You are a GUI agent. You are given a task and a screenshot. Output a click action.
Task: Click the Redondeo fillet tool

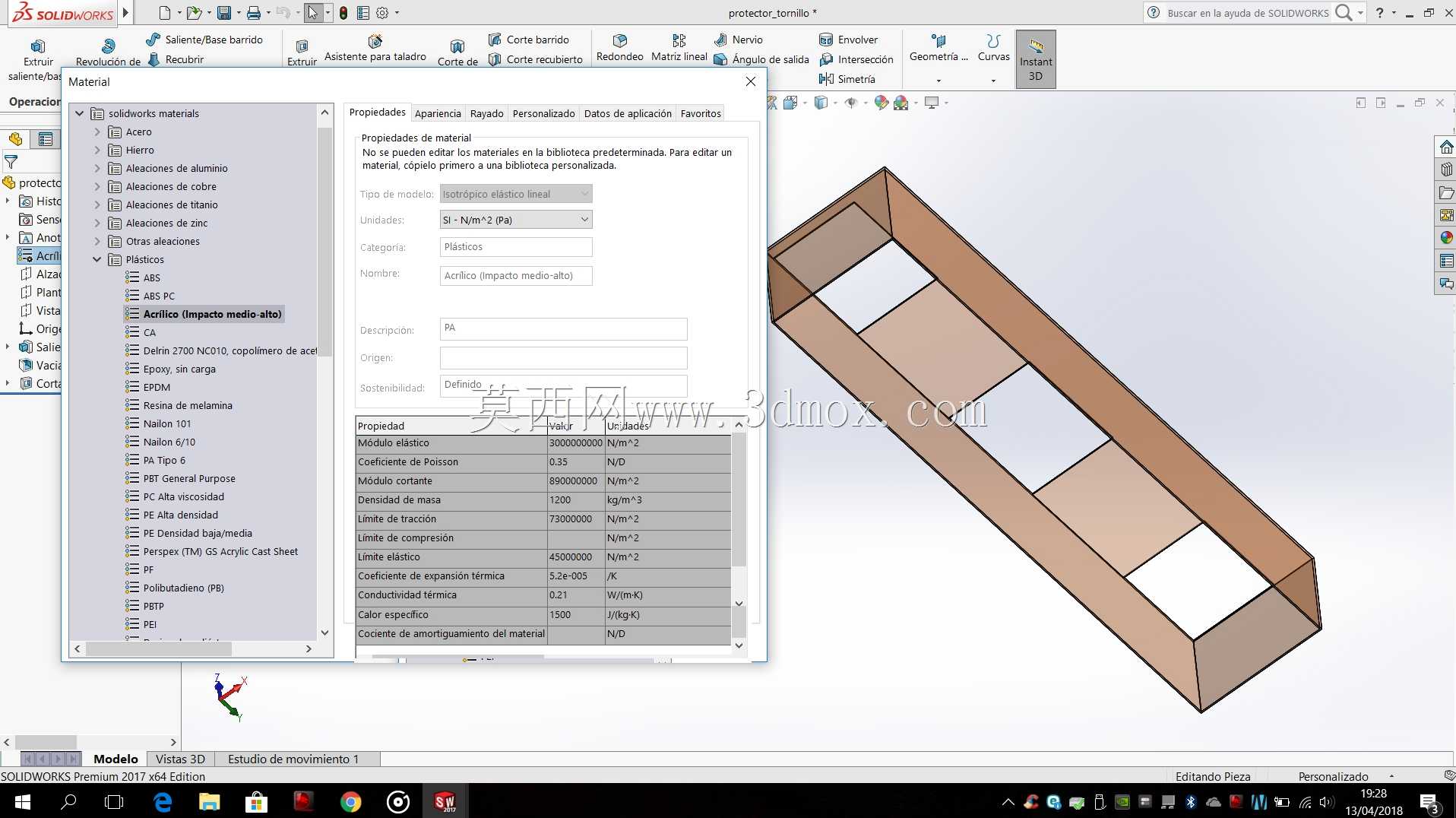tap(620, 48)
